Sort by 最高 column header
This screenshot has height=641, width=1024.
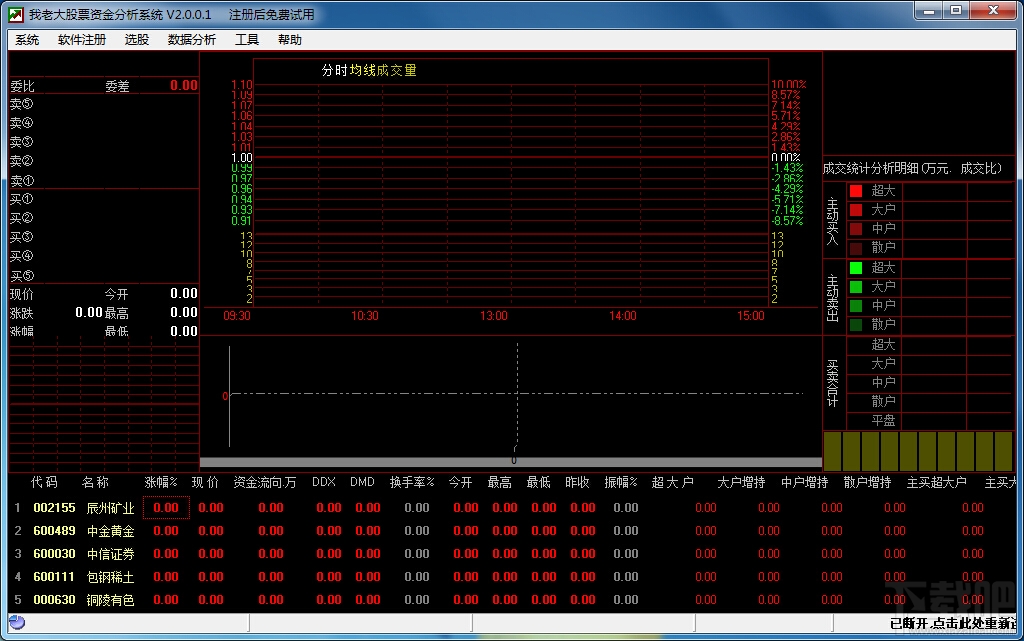point(500,482)
